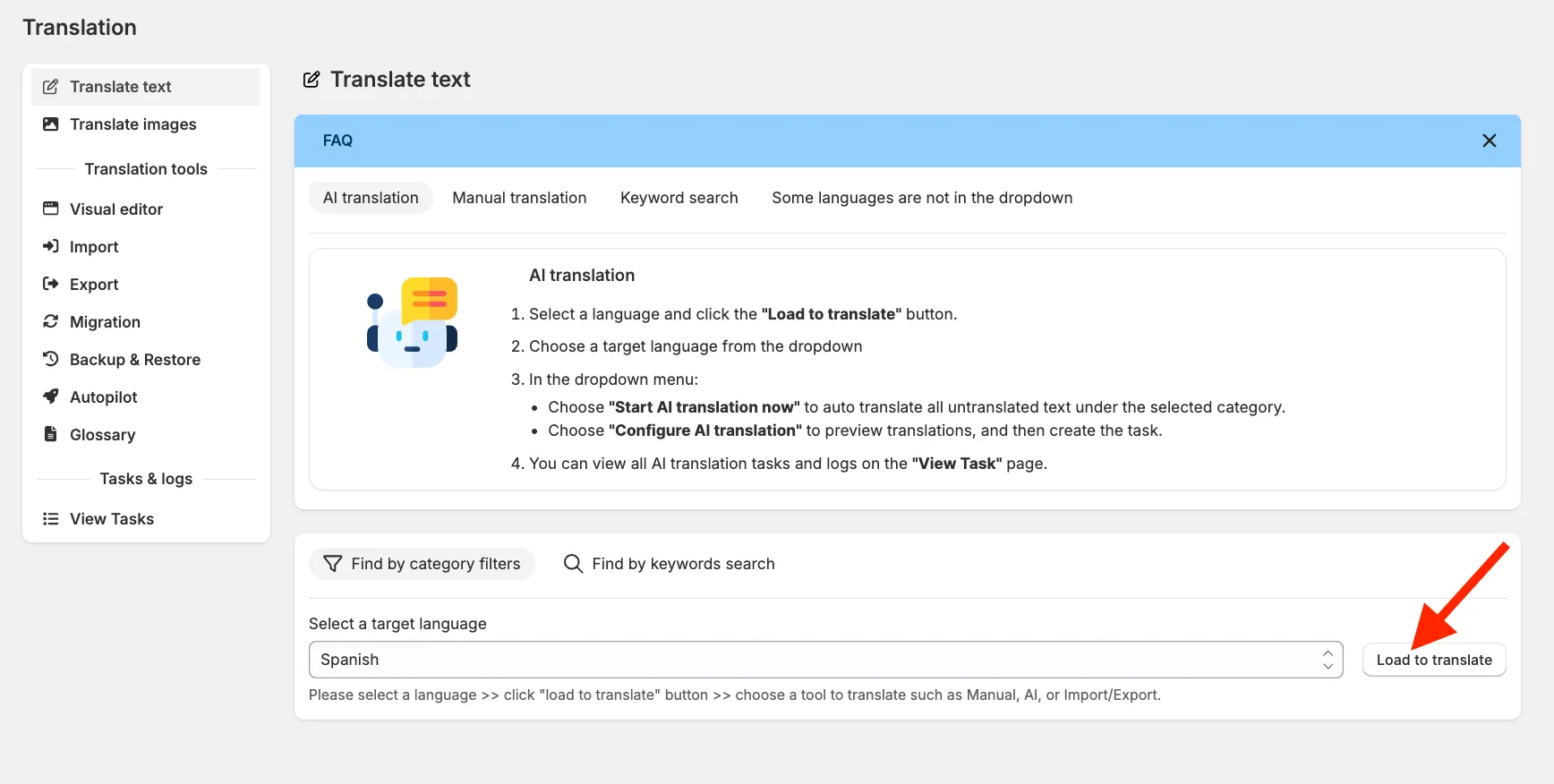Screen dimensions: 1554x784
Task: Select Translate text in sidebar
Action: tap(146, 87)
